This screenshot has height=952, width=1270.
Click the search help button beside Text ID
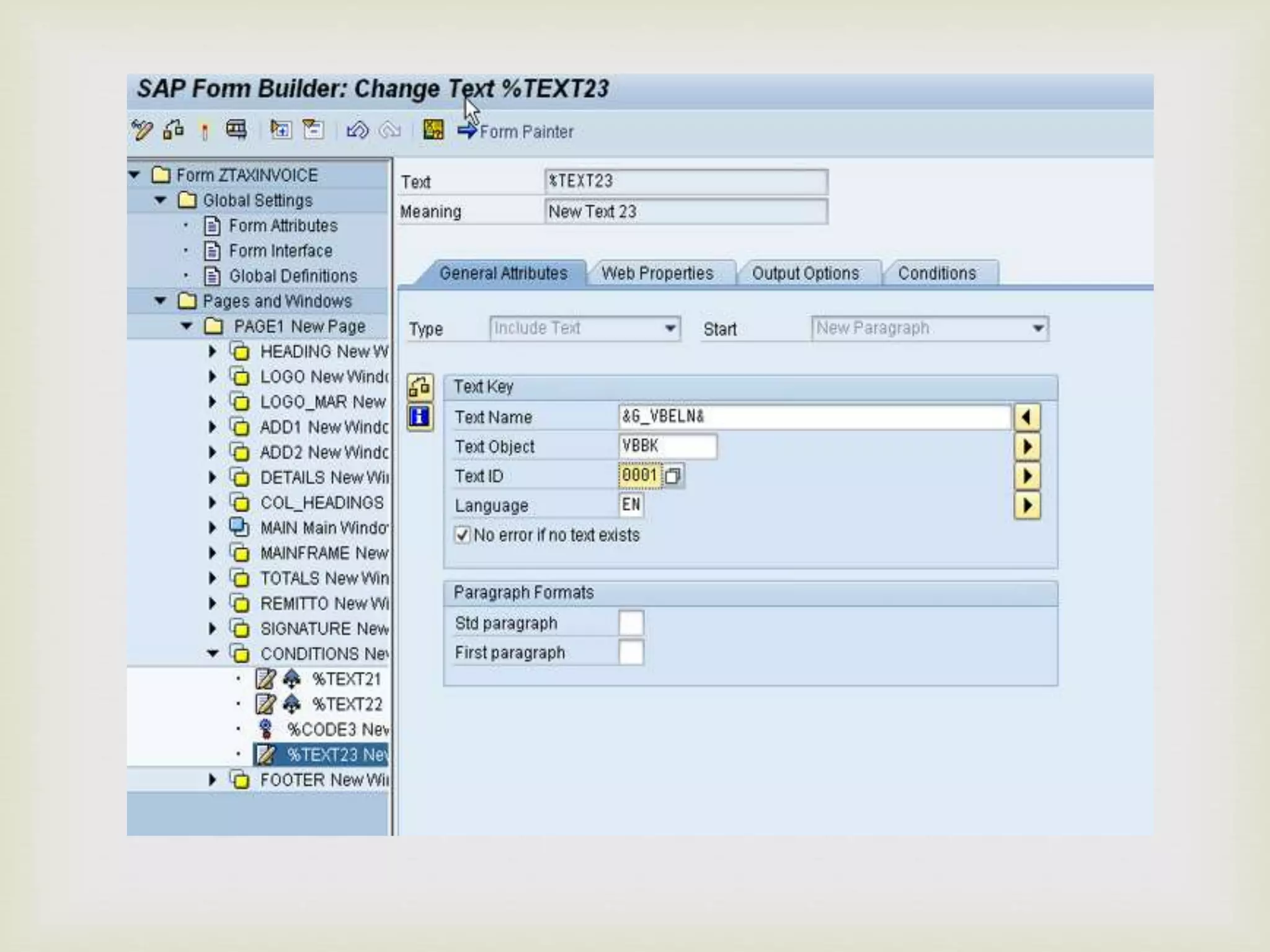coord(673,476)
